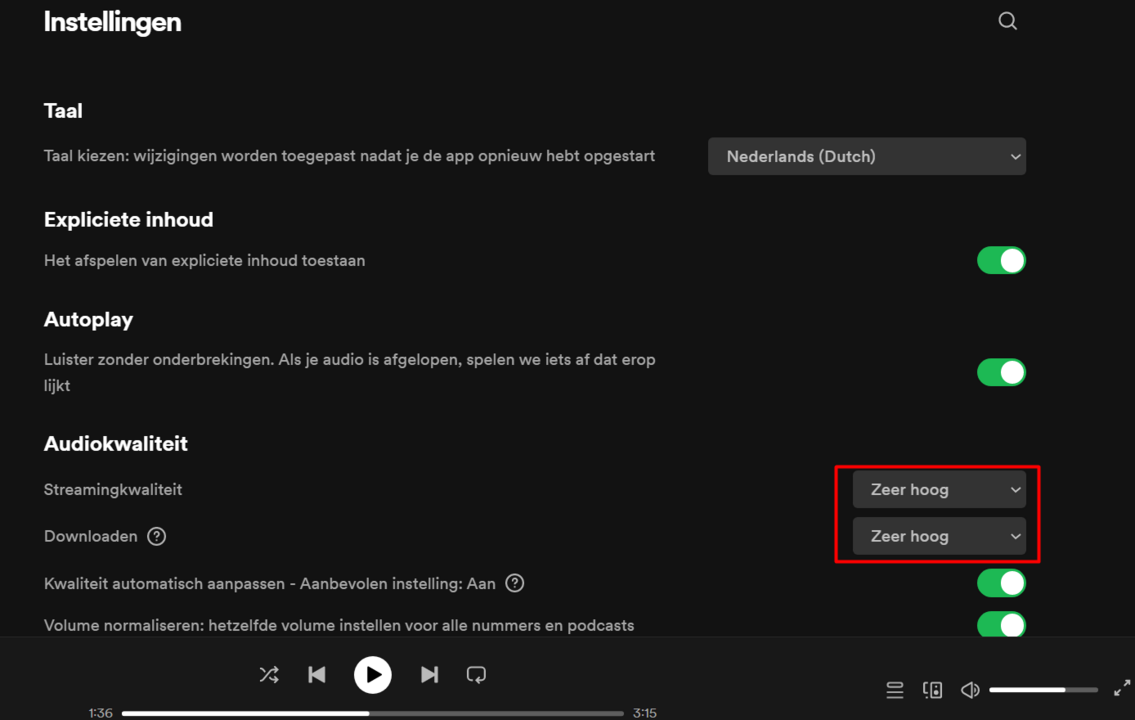Open the play queue

pos(894,689)
